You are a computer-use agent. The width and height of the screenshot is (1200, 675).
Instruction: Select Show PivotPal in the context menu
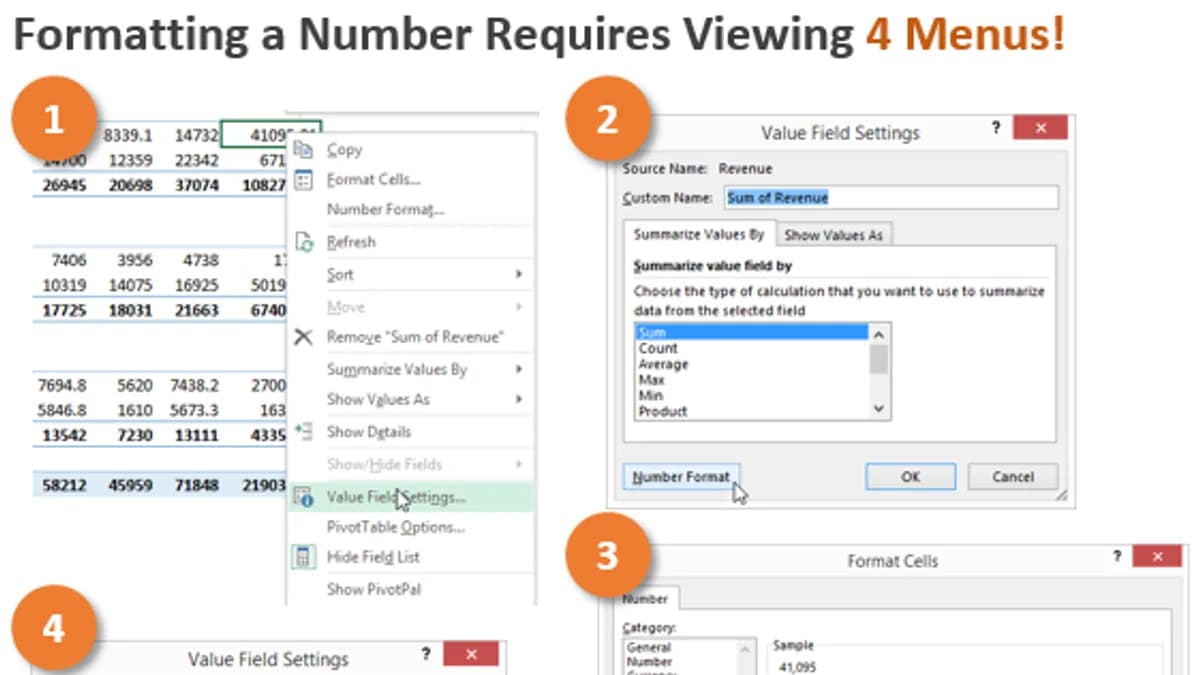[373, 589]
